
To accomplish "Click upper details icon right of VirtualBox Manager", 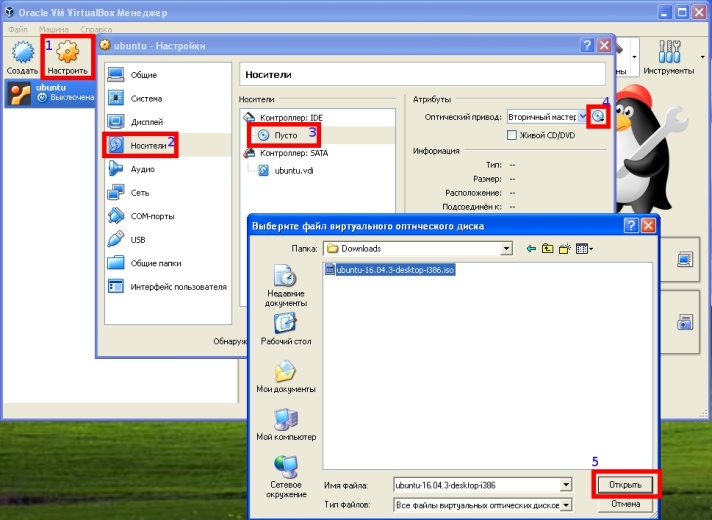I will (x=684, y=260).
